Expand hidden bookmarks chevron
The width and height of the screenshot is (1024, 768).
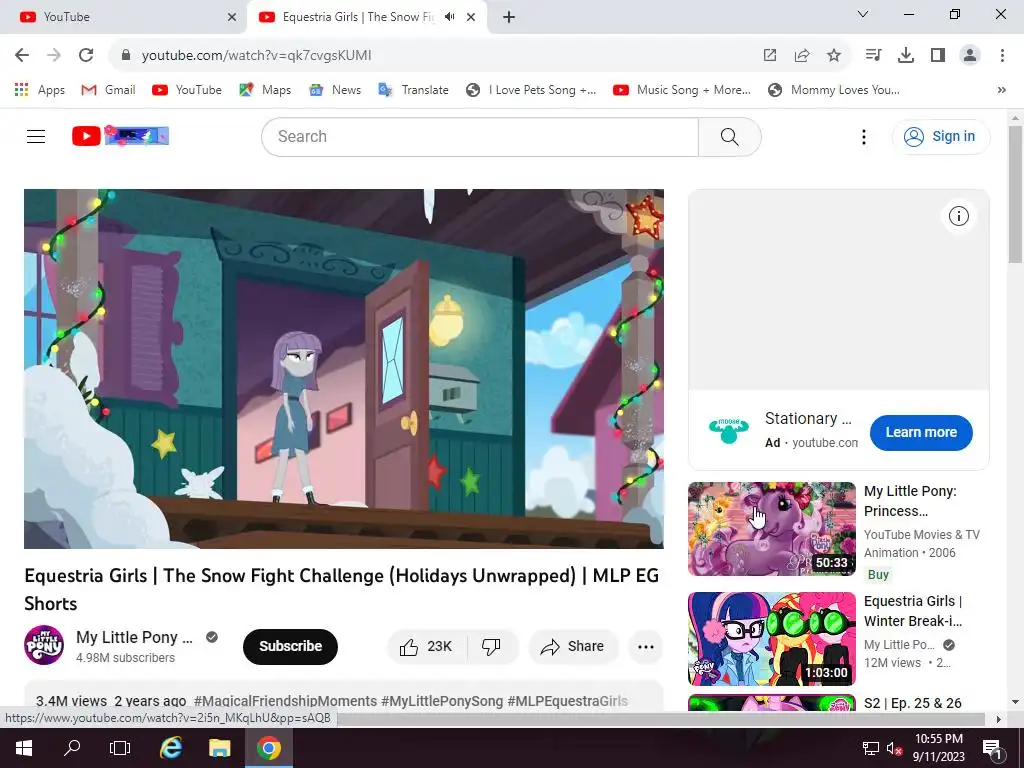pyautogui.click(x=1001, y=90)
